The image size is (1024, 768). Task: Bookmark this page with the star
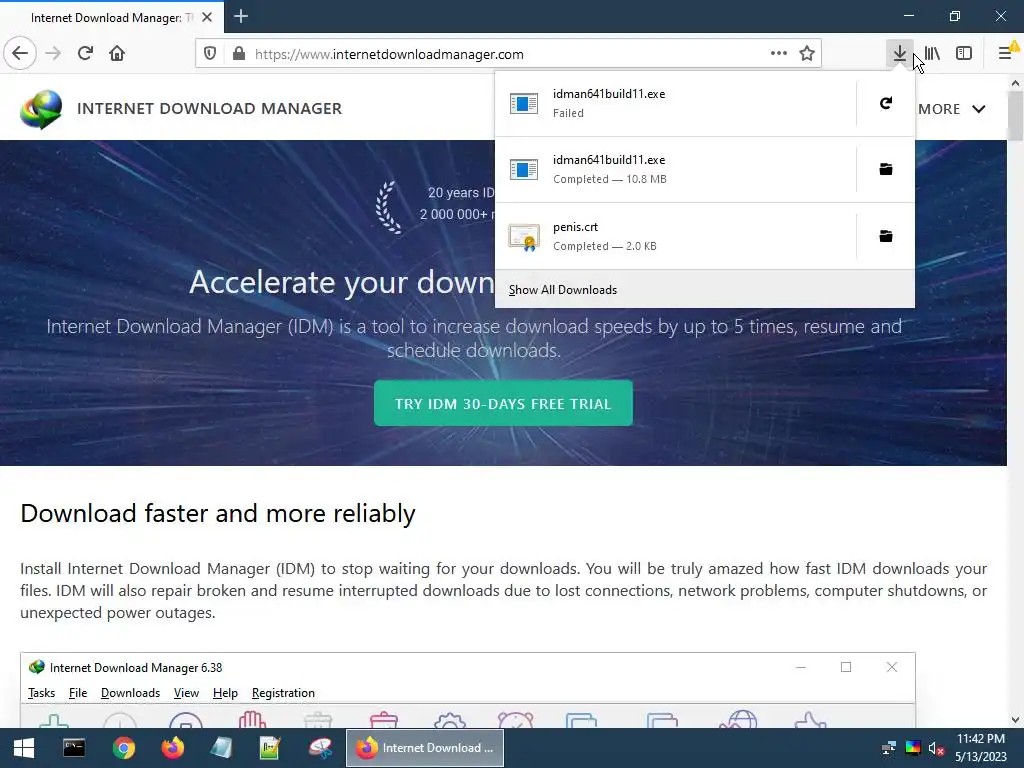coord(807,53)
